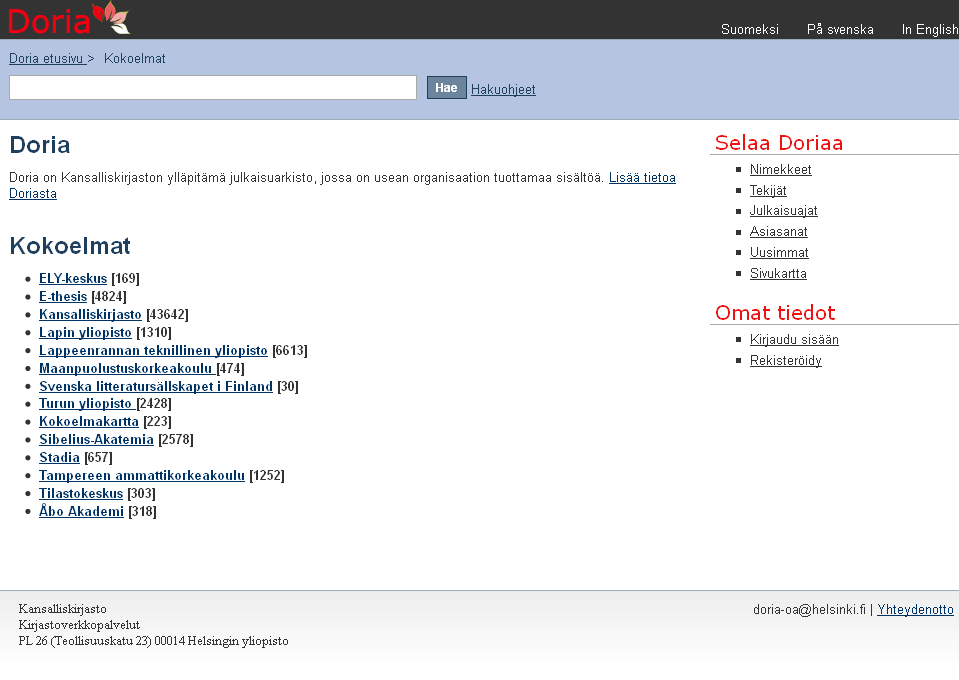Browse by Tekijät in sidebar
Screen dimensions: 959x680
tap(768, 190)
